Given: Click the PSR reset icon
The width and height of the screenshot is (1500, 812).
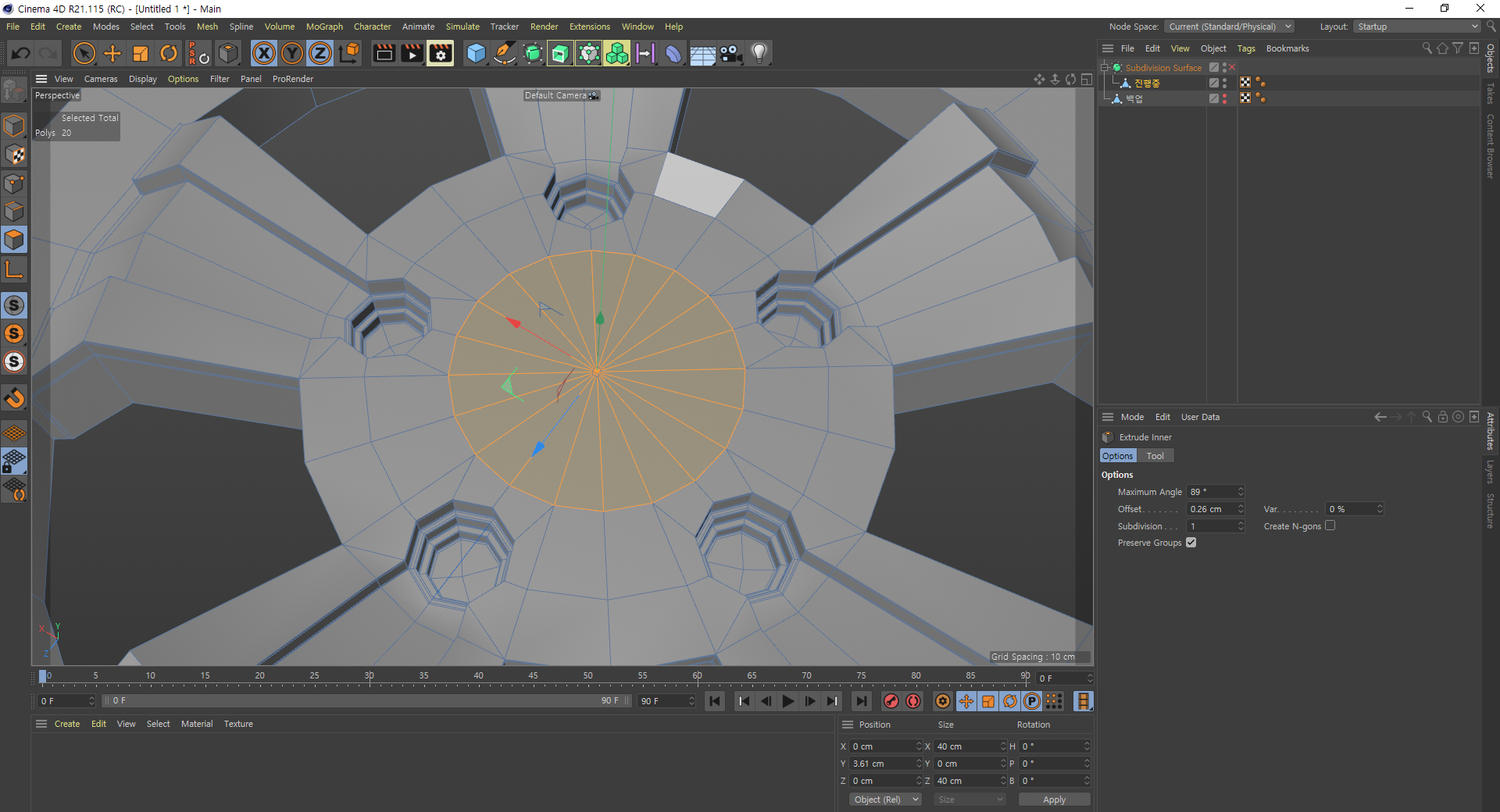Looking at the screenshot, I should click(198, 53).
